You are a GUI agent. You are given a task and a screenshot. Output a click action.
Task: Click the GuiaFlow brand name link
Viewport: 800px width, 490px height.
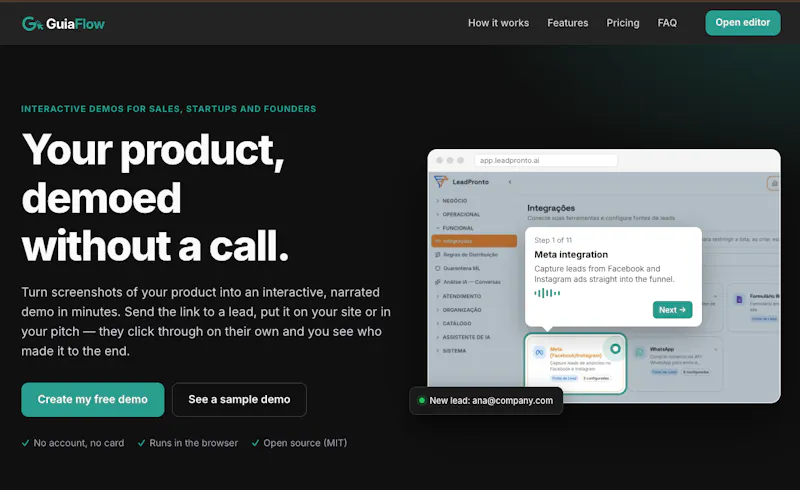click(75, 24)
